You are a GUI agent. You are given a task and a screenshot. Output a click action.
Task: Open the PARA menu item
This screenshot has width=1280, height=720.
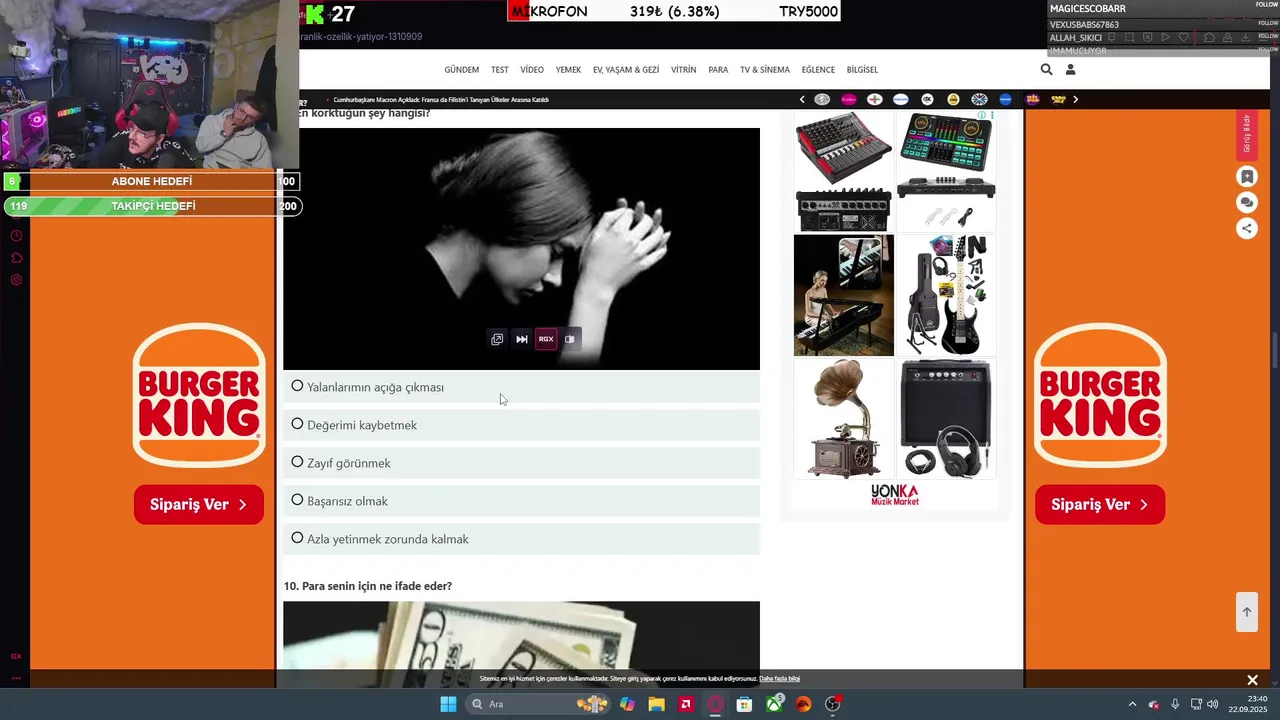(718, 70)
